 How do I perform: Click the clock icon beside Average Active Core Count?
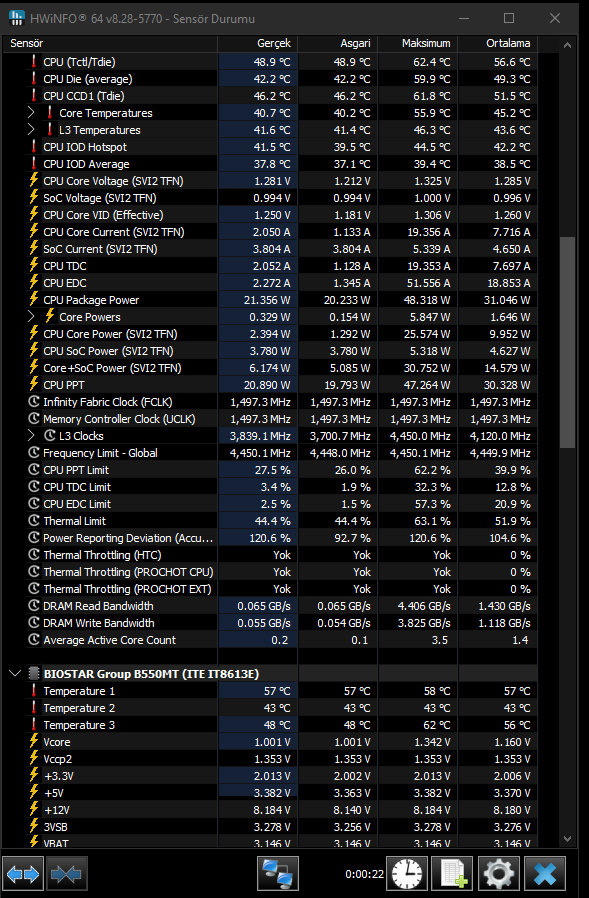(34, 640)
